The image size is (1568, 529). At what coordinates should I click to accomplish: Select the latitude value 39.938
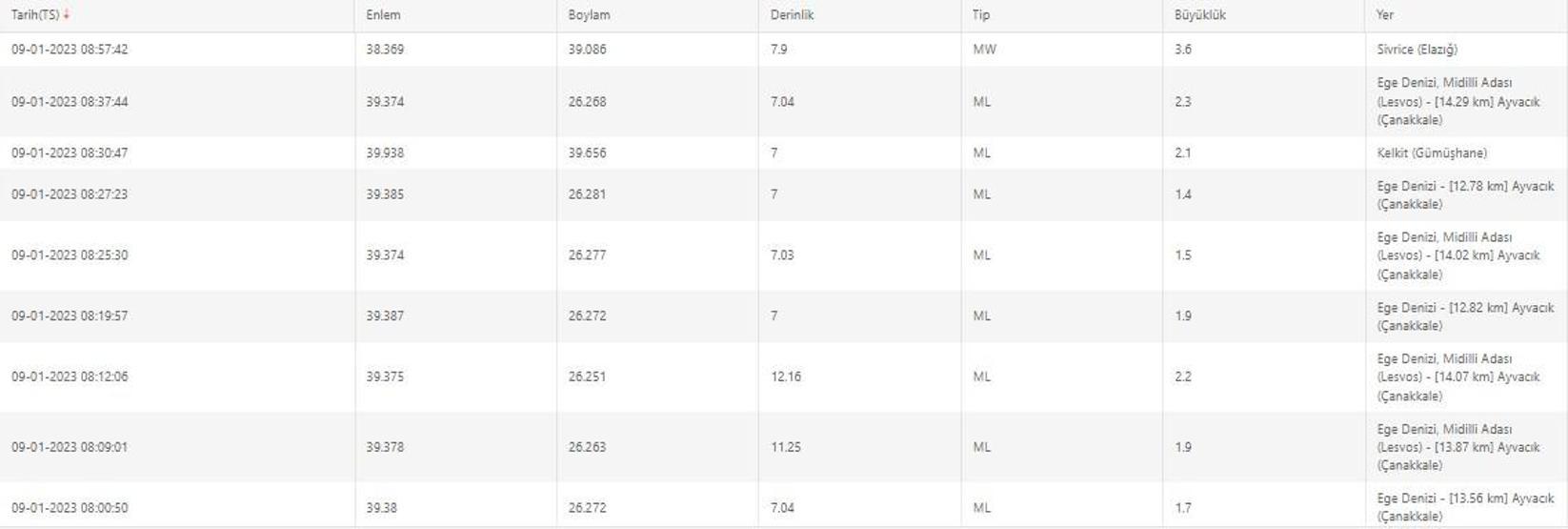[x=385, y=153]
